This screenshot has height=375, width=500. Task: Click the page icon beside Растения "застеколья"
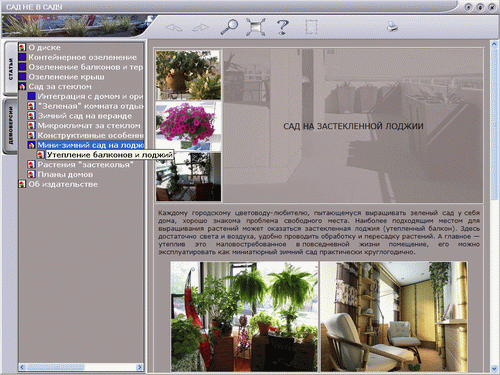tap(31, 165)
